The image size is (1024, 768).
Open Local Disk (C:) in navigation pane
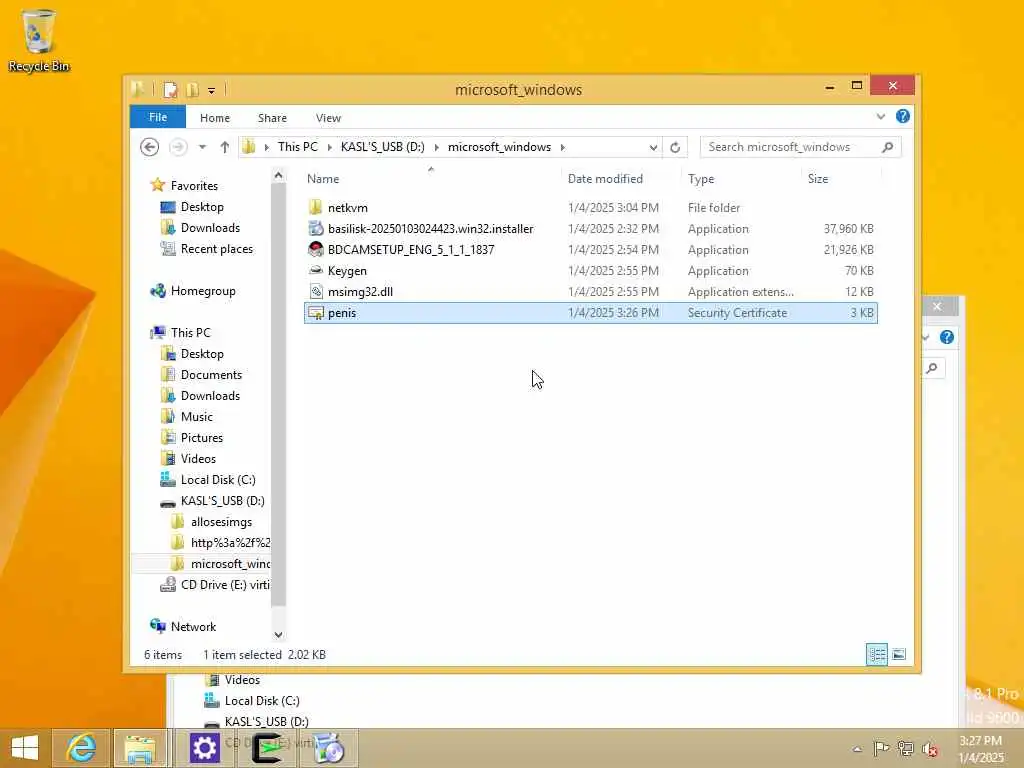click(217, 480)
